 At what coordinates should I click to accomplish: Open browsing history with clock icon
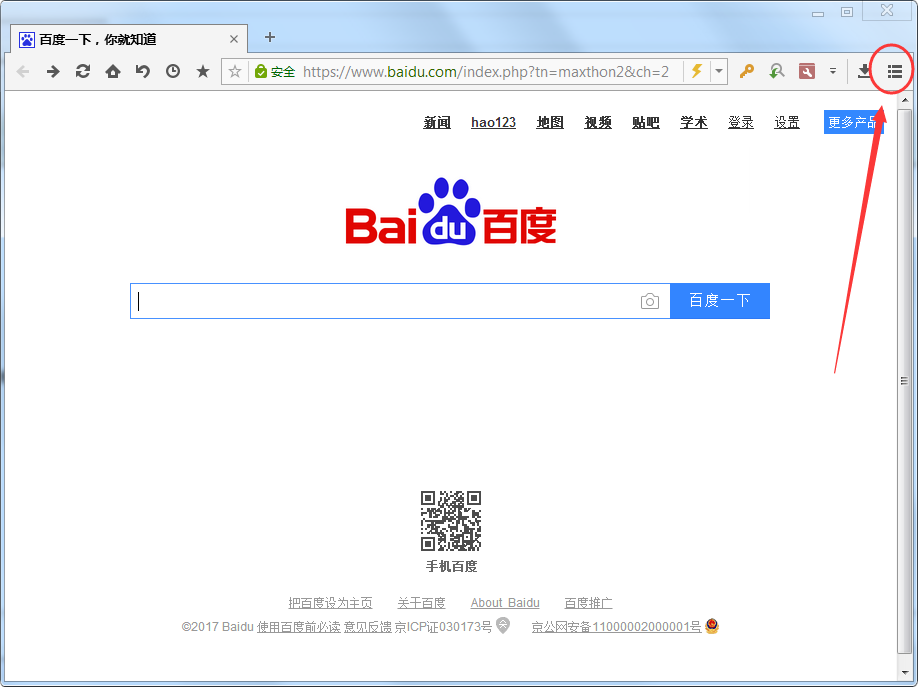pyautogui.click(x=172, y=71)
